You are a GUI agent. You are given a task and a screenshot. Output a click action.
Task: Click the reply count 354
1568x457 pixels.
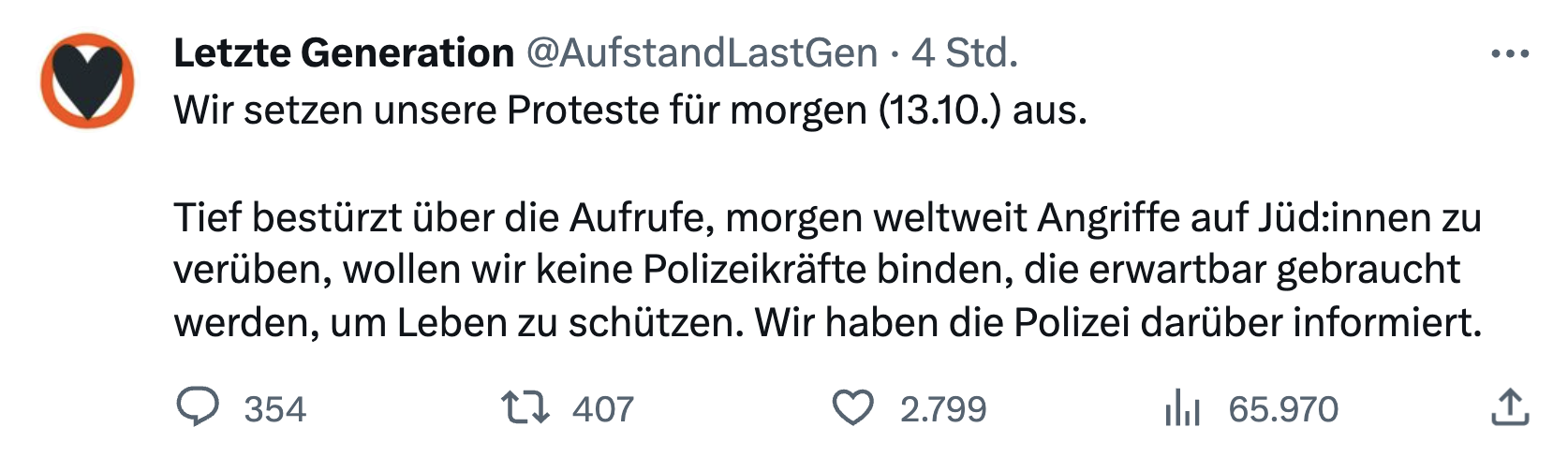click(274, 409)
